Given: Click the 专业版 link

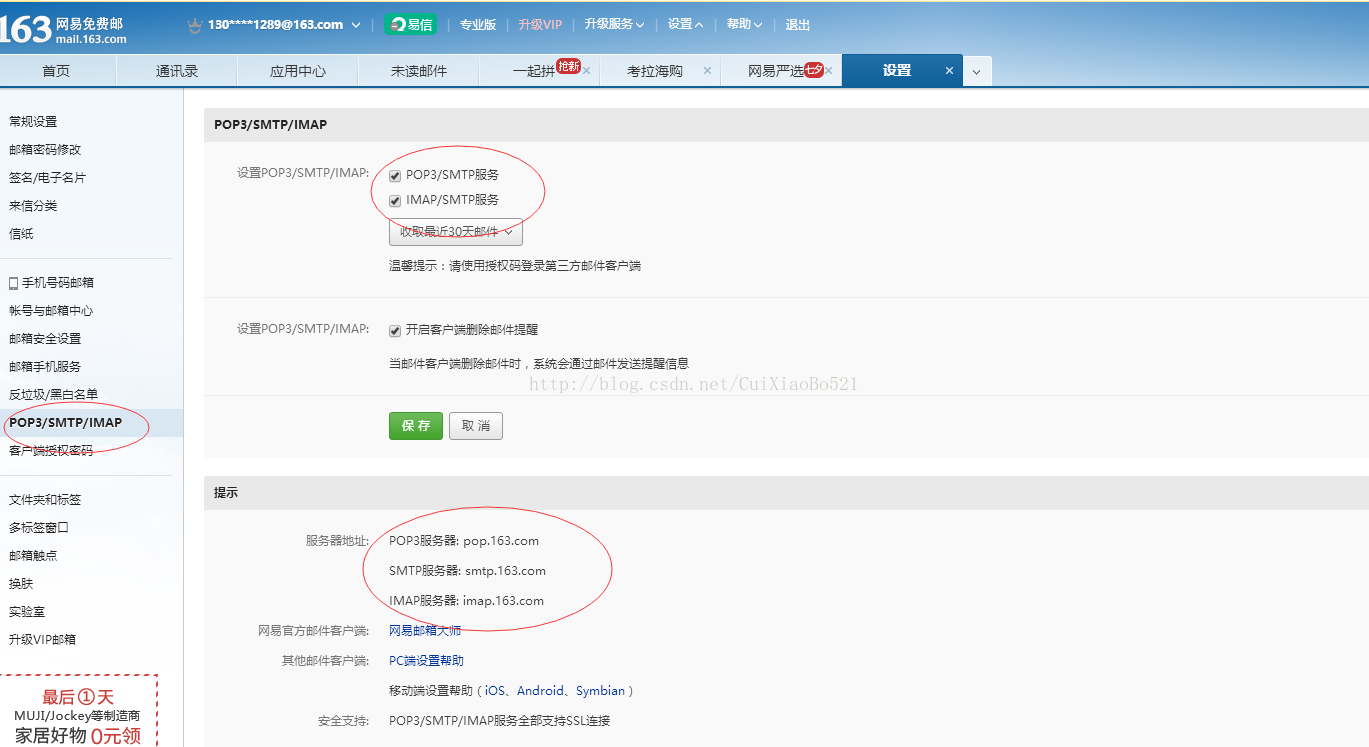Looking at the screenshot, I should click(478, 25).
